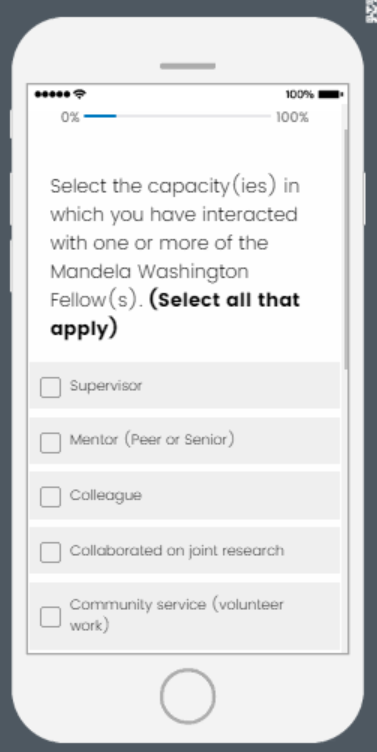
Task: Enable the Colleague checkbox
Action: pos(50,497)
